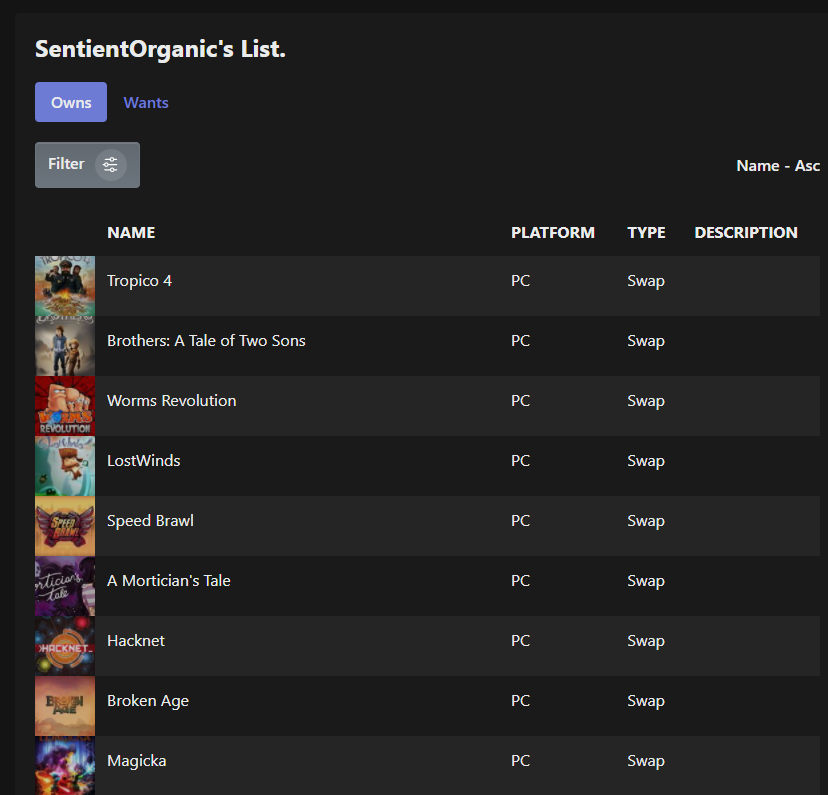This screenshot has height=795, width=828.
Task: Click the PC platform cell for Tropico 4
Action: (x=520, y=281)
